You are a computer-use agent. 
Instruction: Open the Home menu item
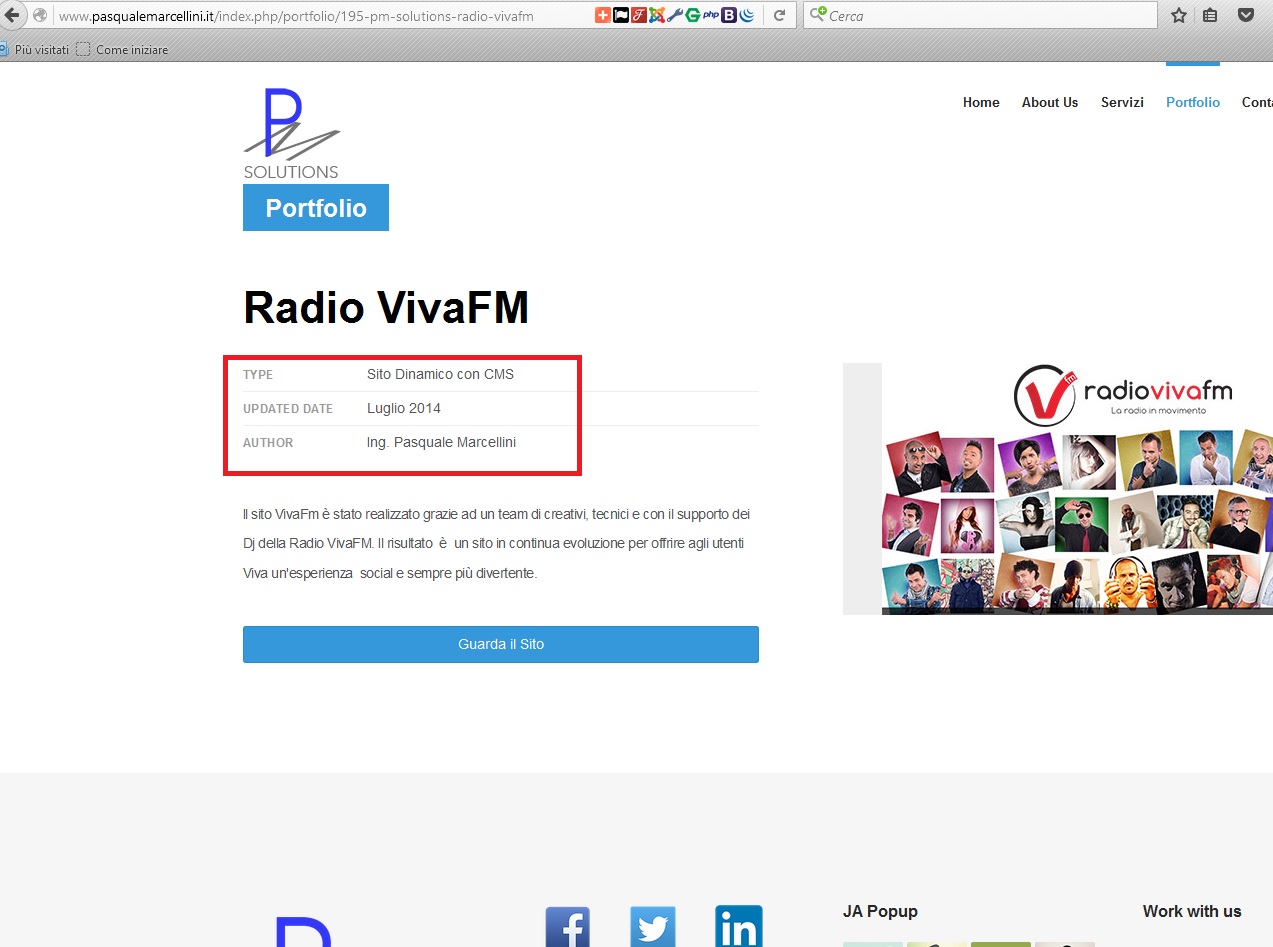pos(981,102)
